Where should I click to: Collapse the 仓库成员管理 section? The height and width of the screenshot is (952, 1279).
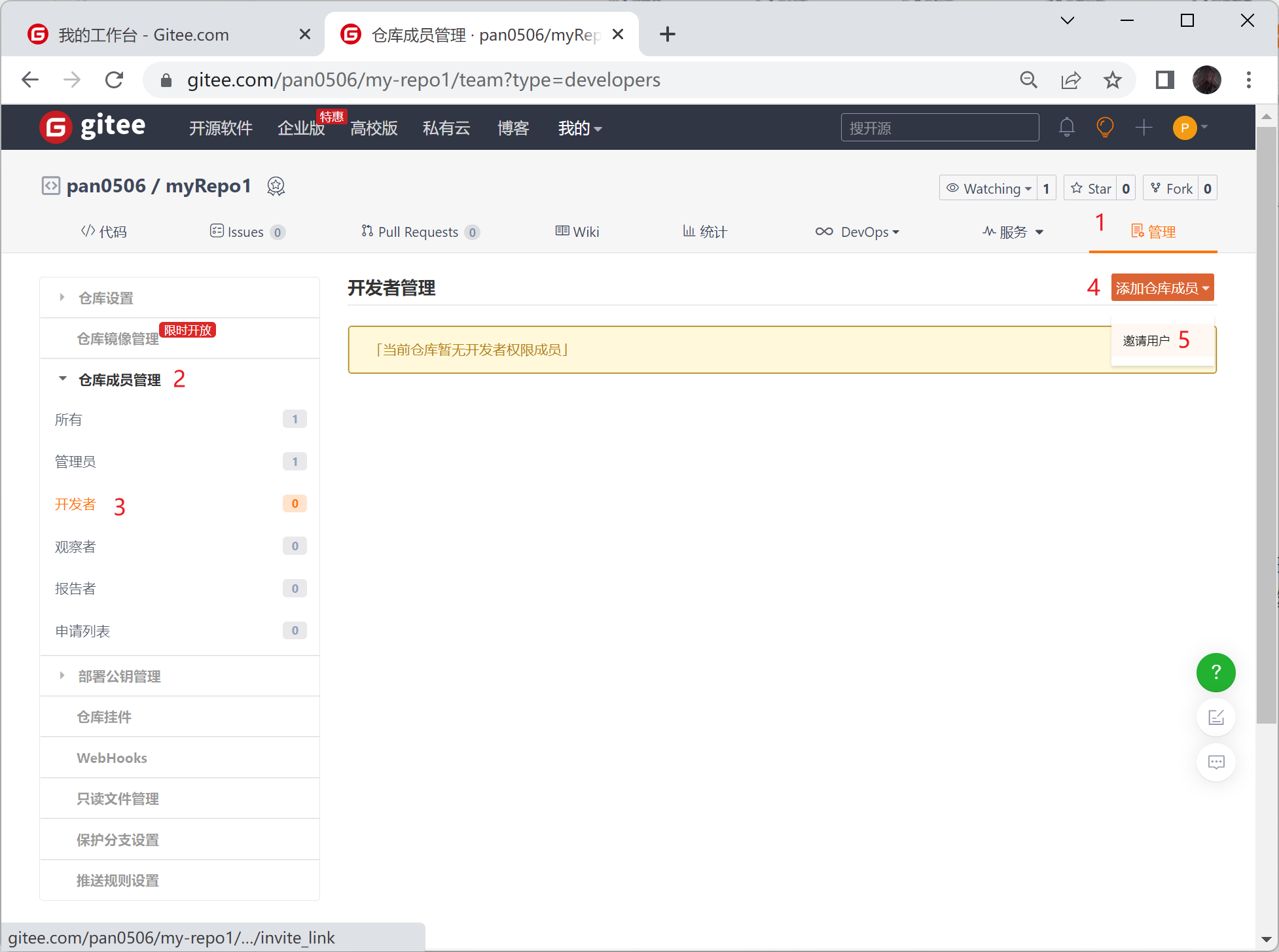coord(119,380)
